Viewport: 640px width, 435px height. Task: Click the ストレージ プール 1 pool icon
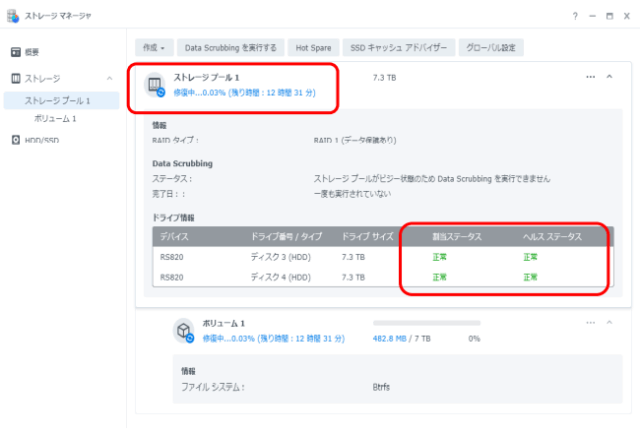[x=155, y=86]
